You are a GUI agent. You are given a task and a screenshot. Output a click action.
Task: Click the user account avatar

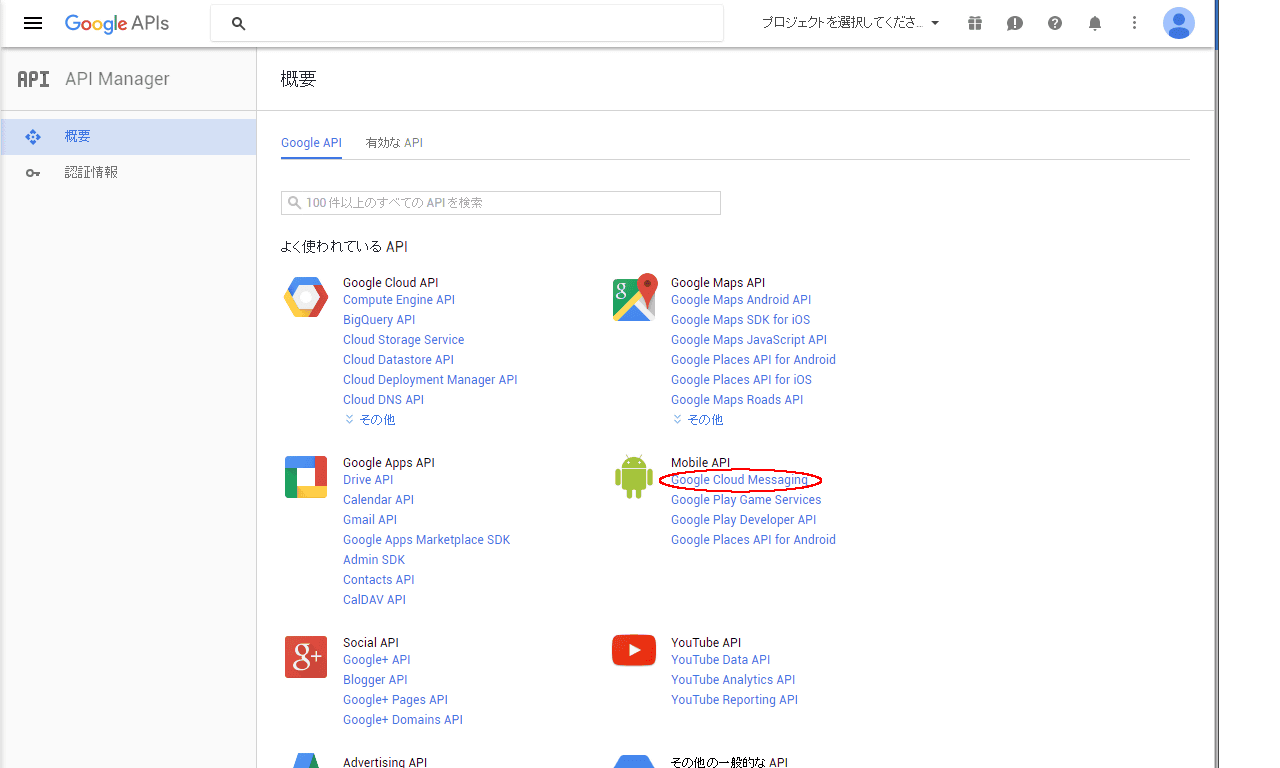(x=1179, y=23)
